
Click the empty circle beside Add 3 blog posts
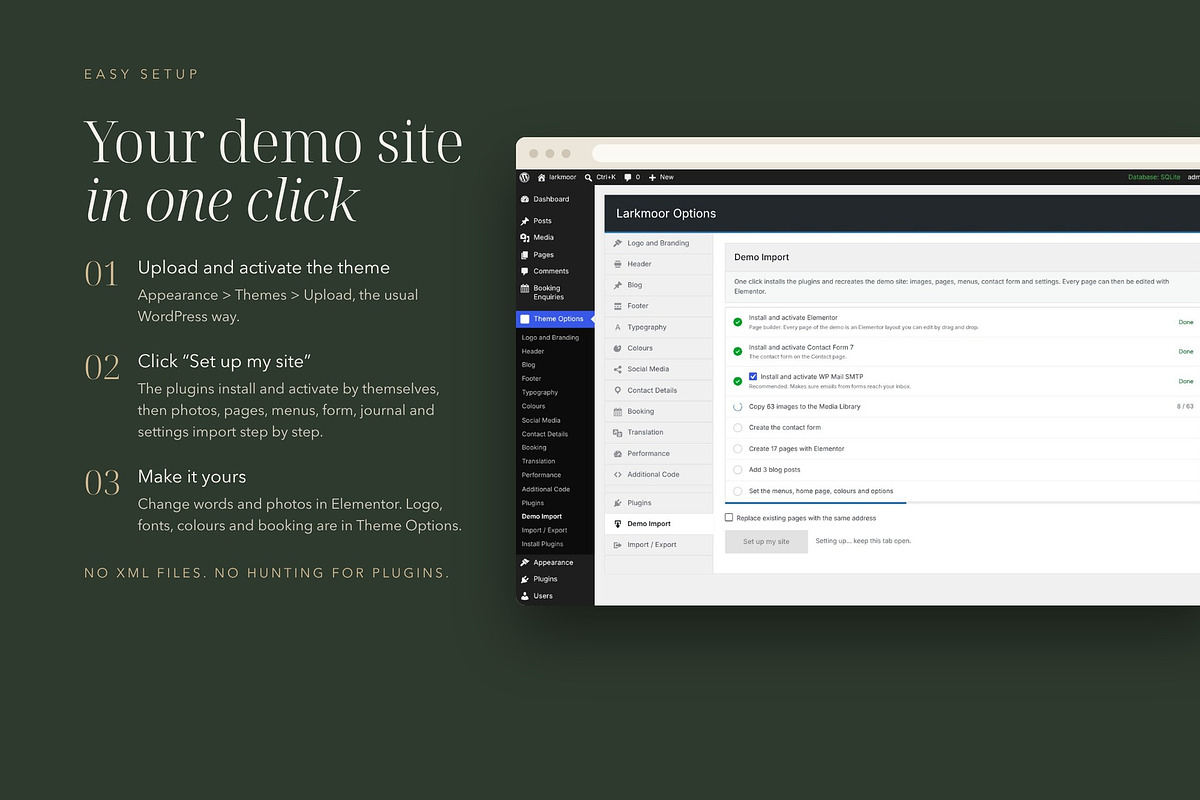pyautogui.click(x=738, y=470)
